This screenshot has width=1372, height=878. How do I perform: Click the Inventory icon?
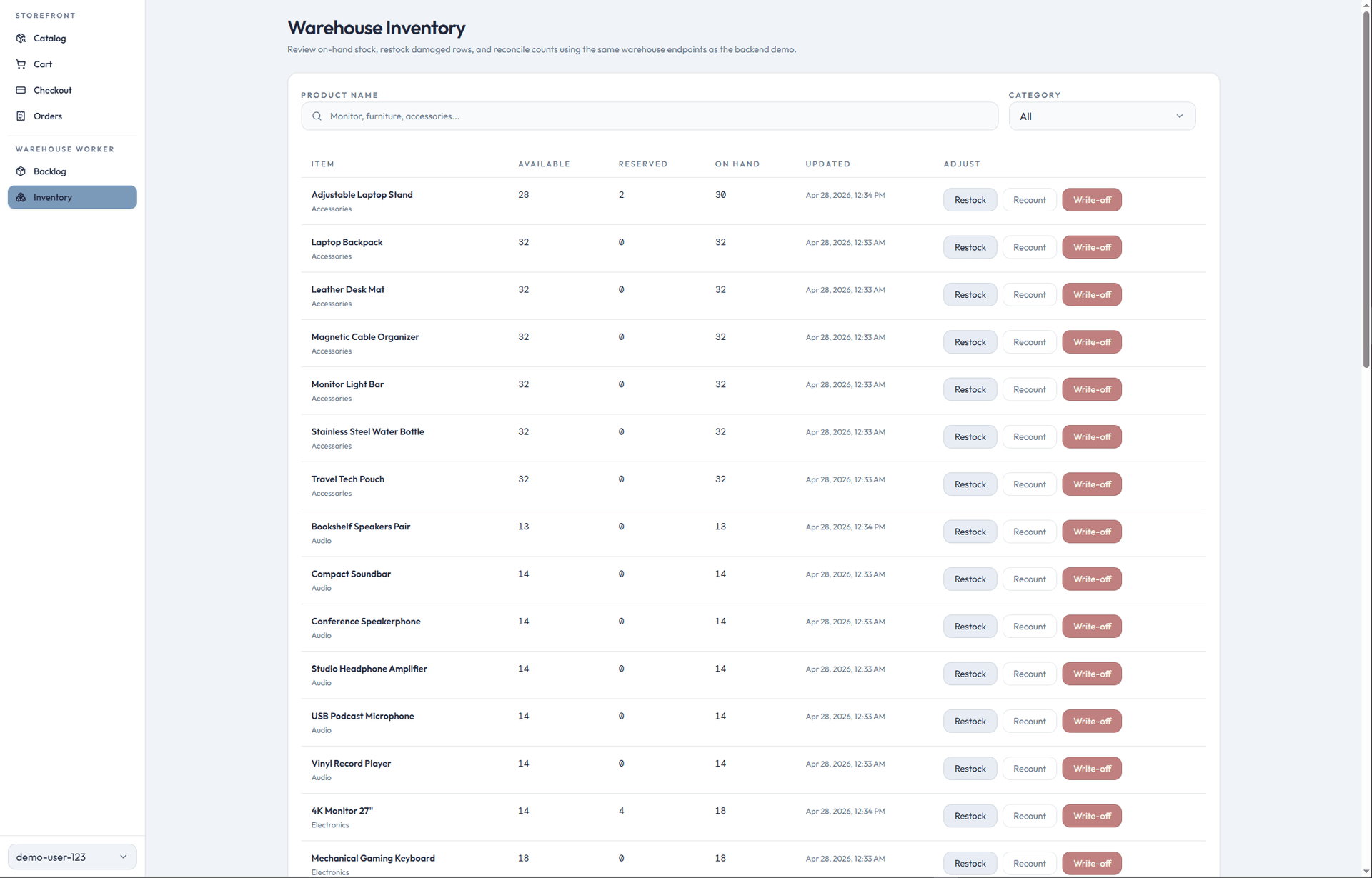[x=21, y=197]
